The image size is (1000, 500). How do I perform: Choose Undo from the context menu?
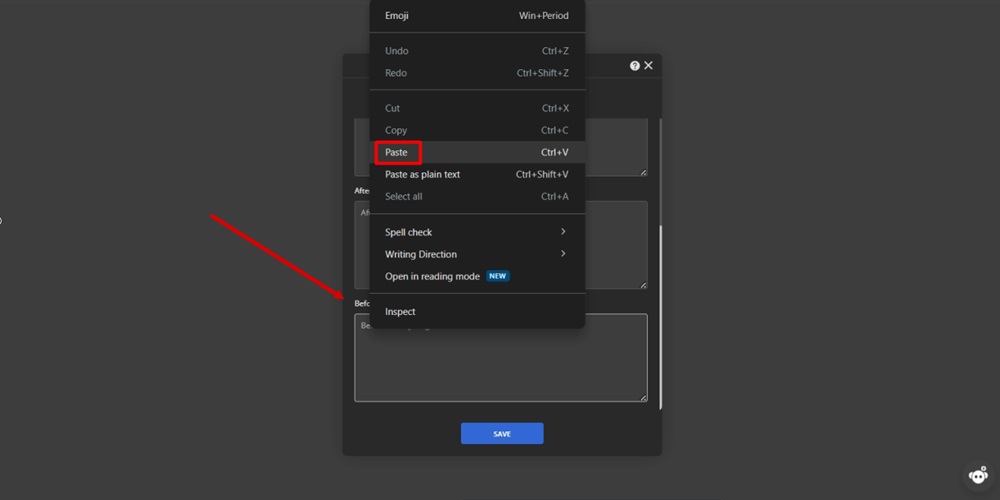click(x=477, y=51)
